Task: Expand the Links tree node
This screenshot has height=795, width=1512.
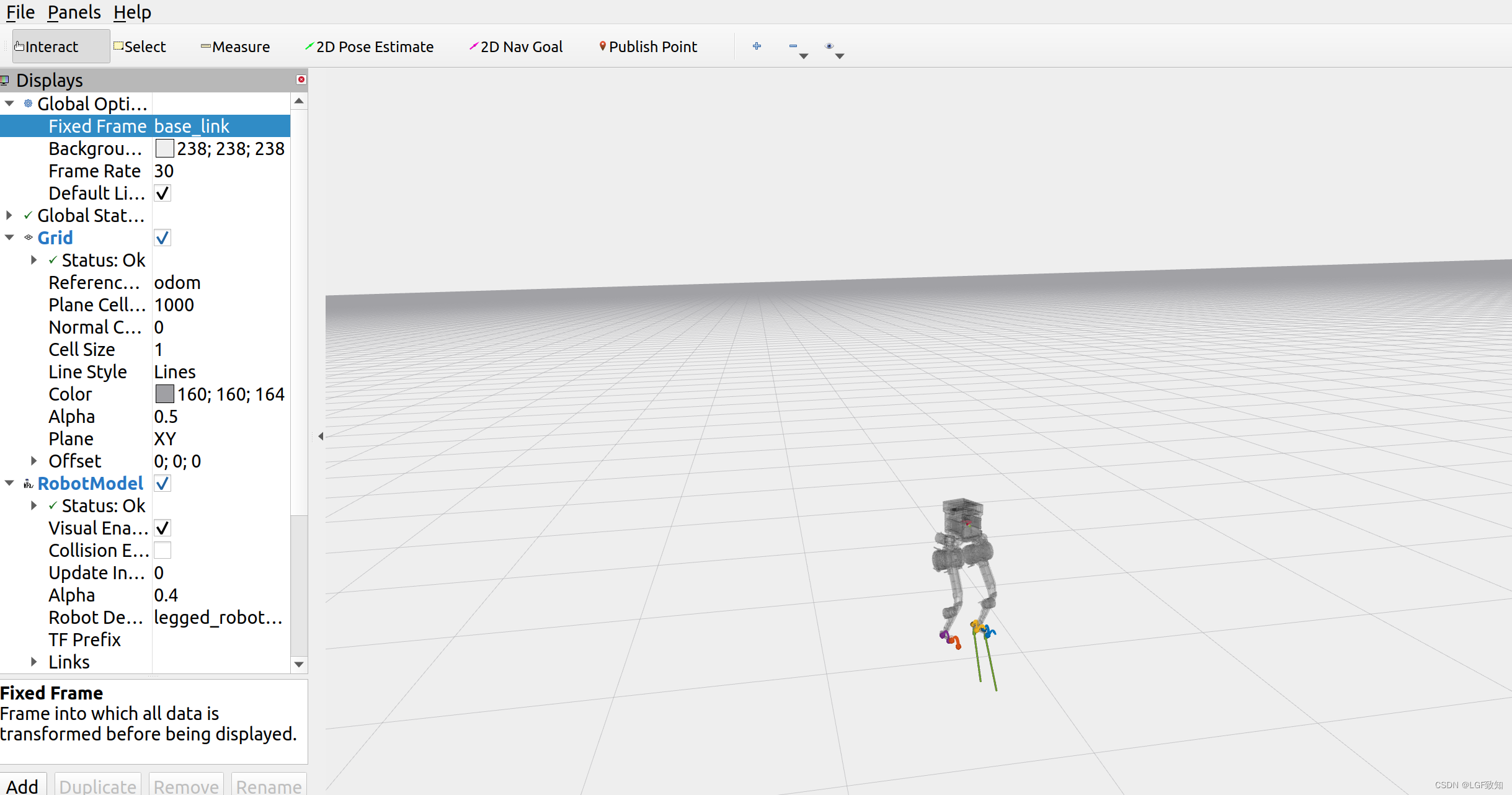Action: coord(34,662)
